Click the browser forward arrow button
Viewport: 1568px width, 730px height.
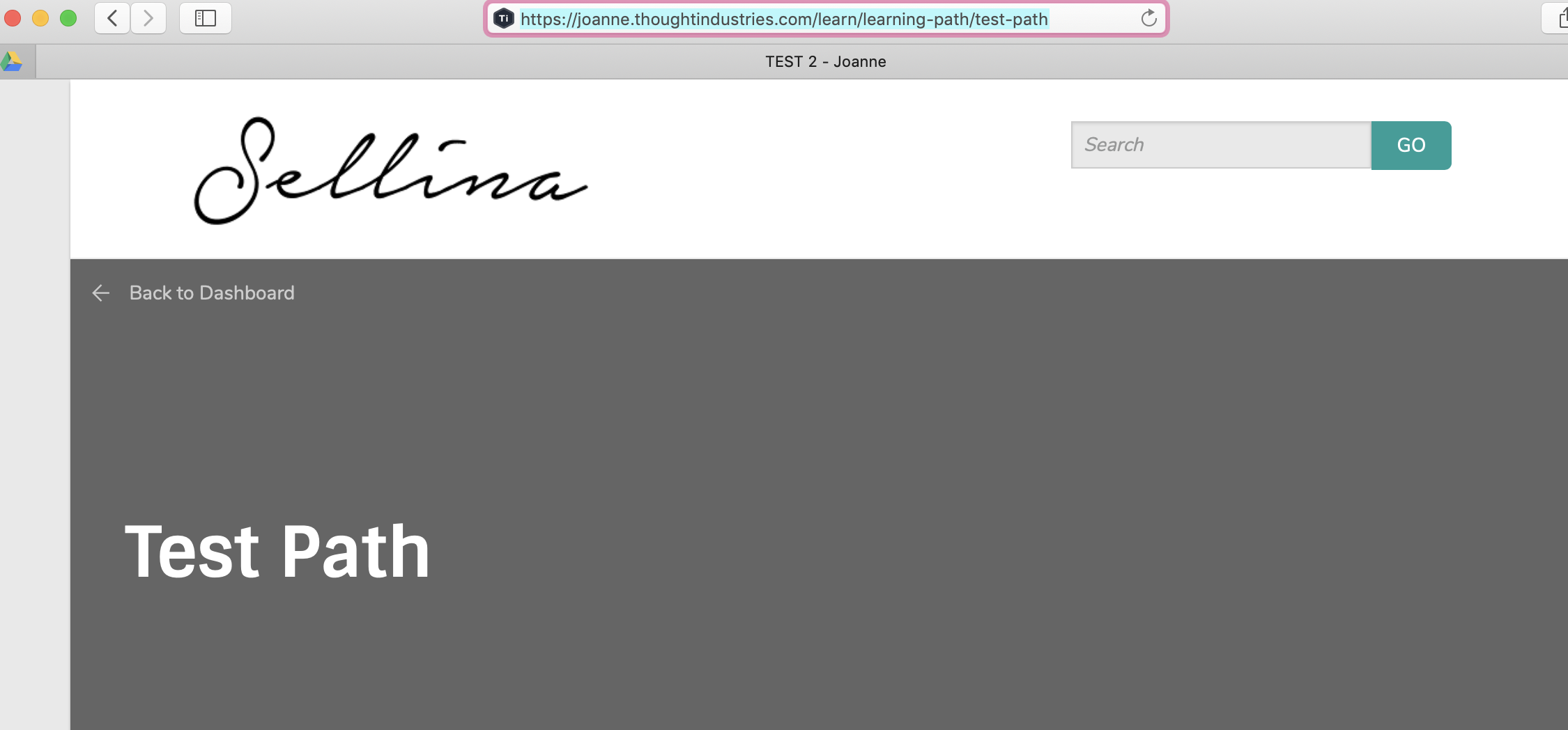(x=148, y=18)
